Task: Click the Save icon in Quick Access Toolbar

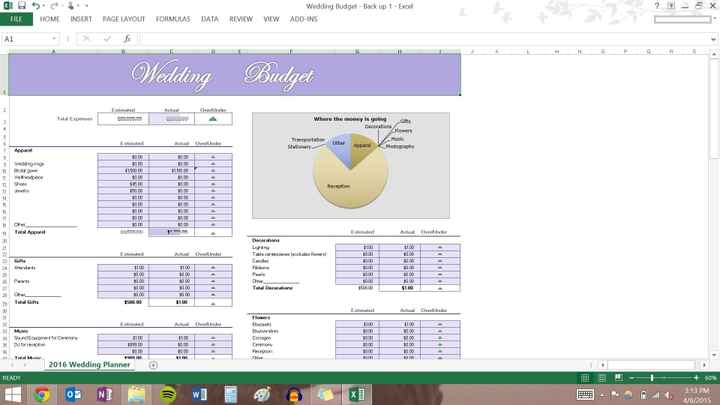Action: click(22, 6)
